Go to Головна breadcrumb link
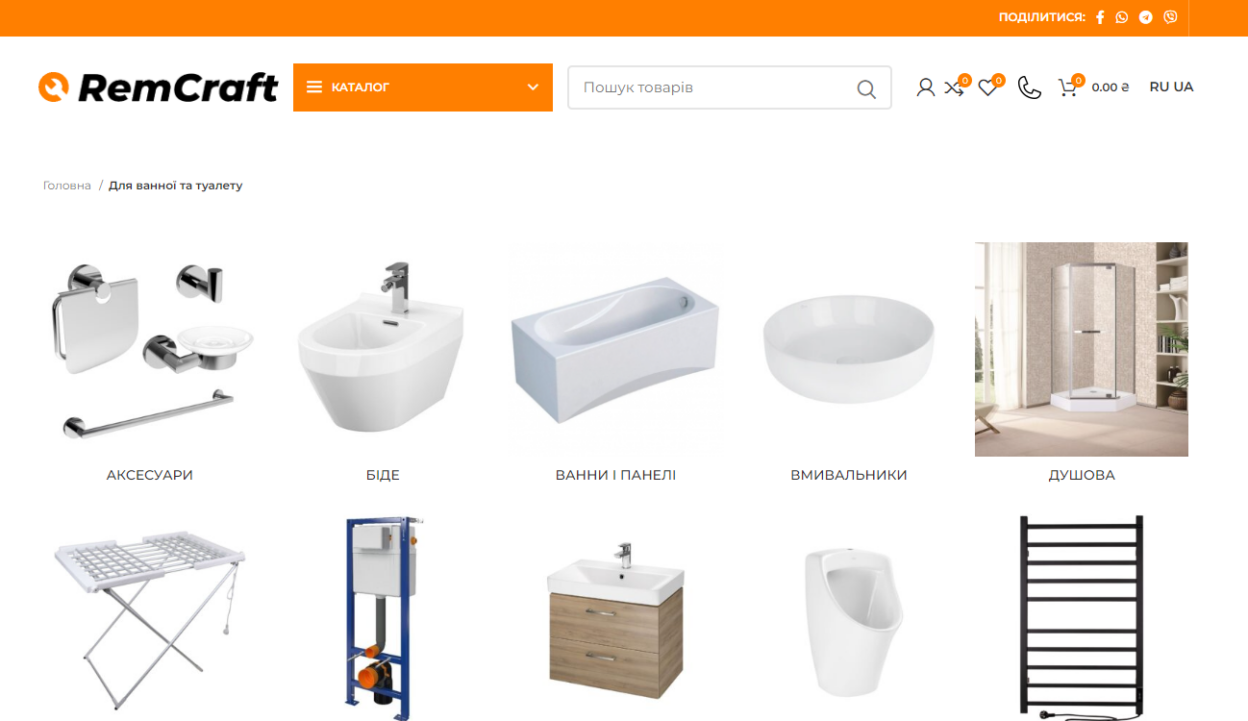Viewport: 1248px width, 721px height. pos(67,186)
